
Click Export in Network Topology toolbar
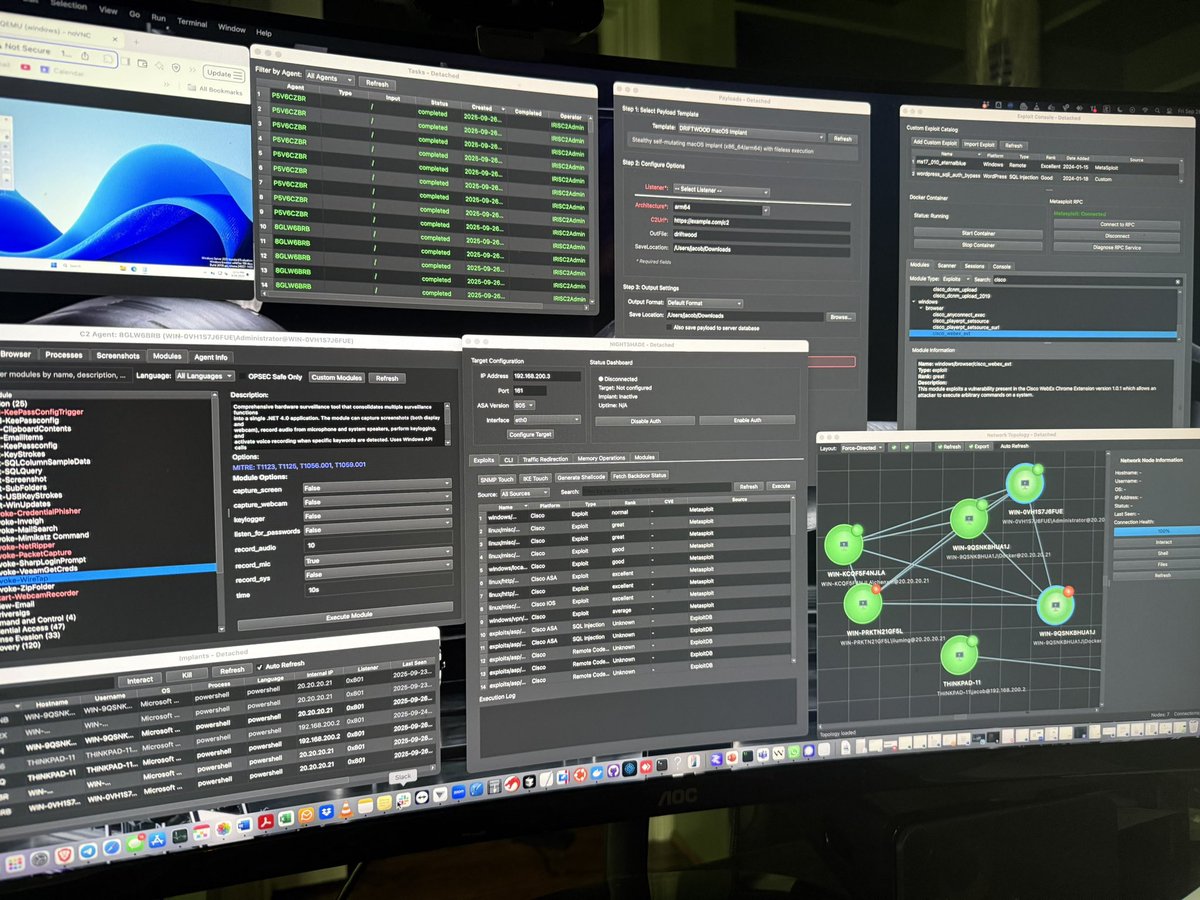979,447
